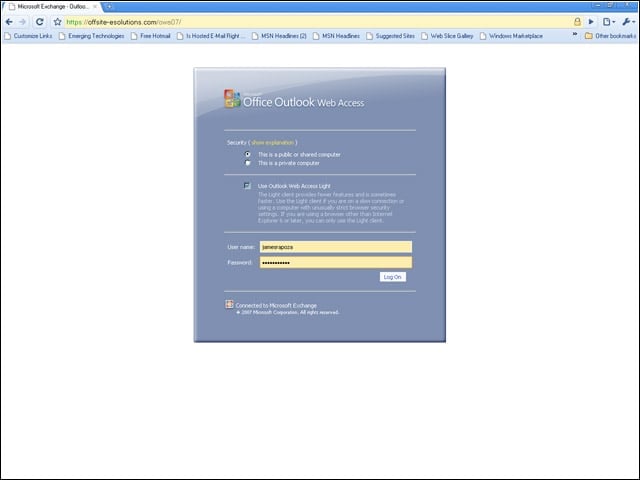Click the Office logo icon
Viewport: 640px width, 480px height.
coord(232,99)
